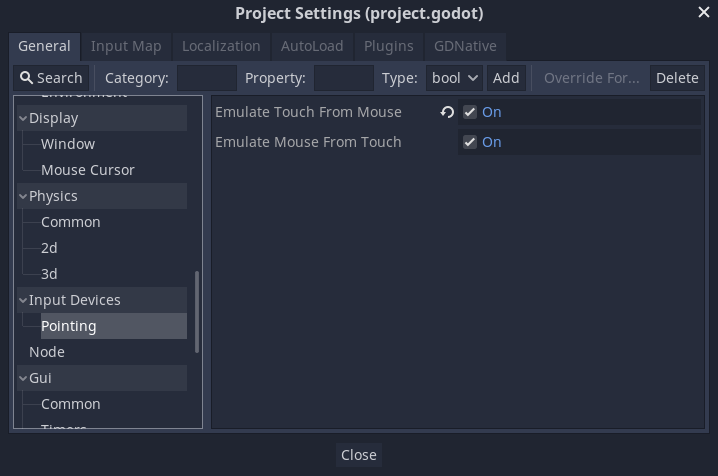Toggle Emulate Mouse From Touch checkbox
This screenshot has height=476, width=718.
470,142
